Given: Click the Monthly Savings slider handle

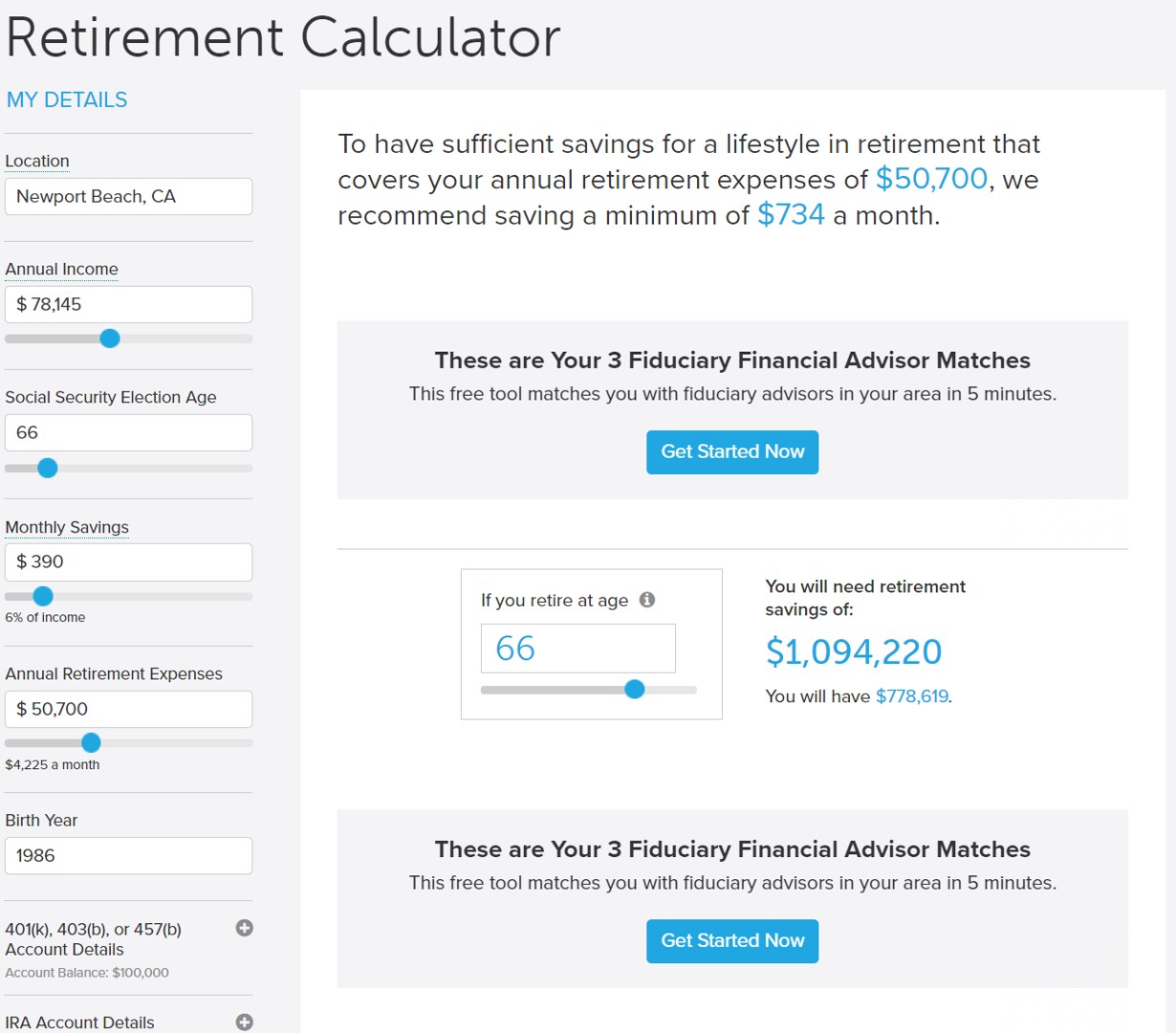Looking at the screenshot, I should coord(43,596).
